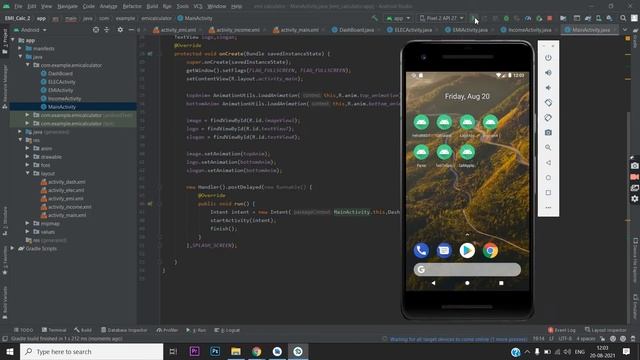Open the Phone app on the emulator screen
The image size is (640, 360).
[421, 250]
